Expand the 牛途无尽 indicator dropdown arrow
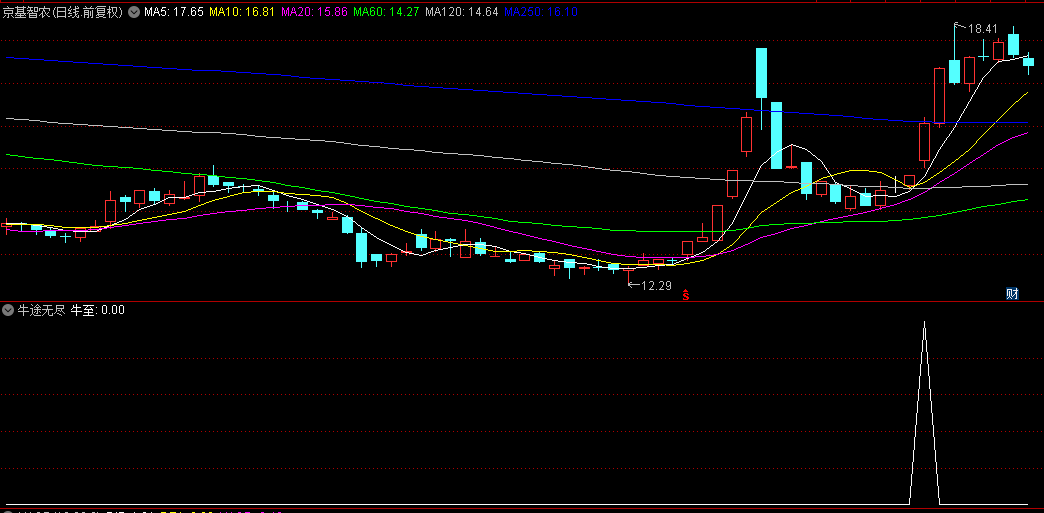This screenshot has height=513, width=1044. [x=8, y=310]
